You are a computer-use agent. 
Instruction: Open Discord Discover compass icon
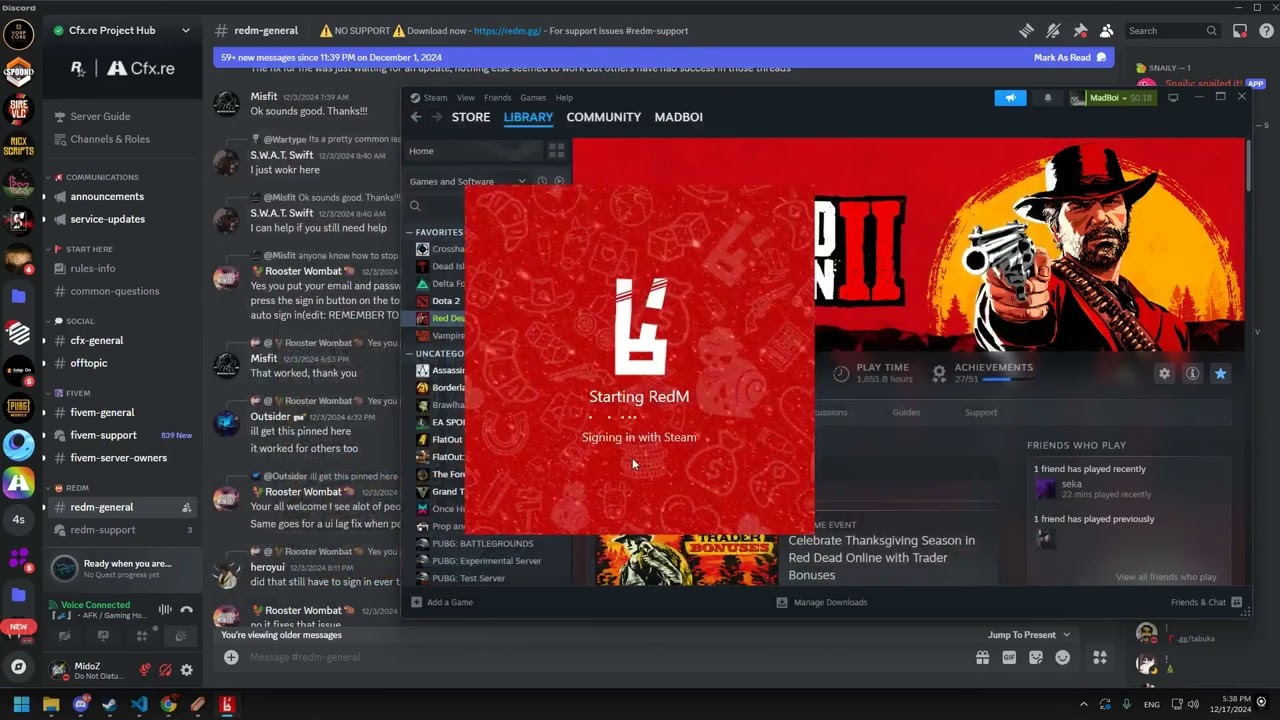point(18,666)
